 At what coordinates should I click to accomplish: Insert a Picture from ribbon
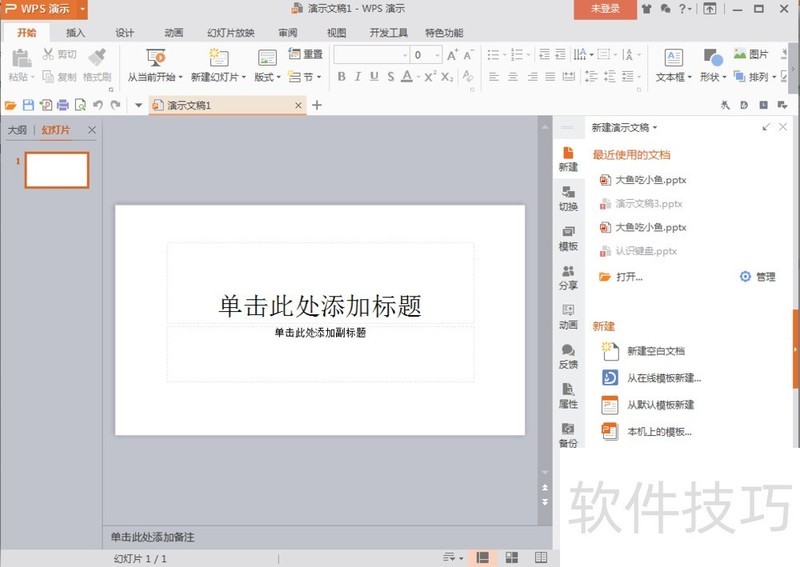(x=751, y=54)
